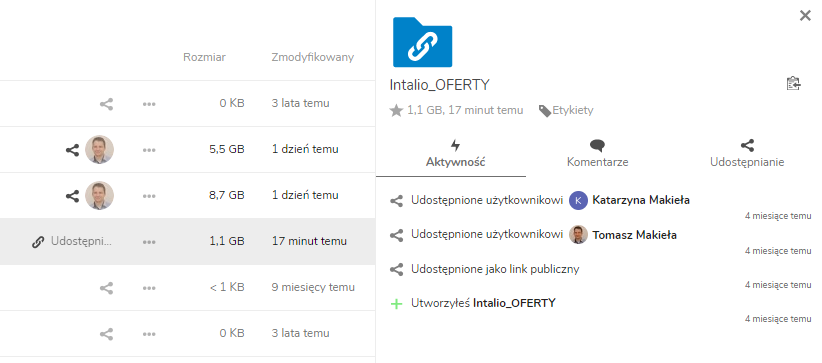This screenshot has height=363, width=822.
Task: Click the large shared folder link thumbnail
Action: click(423, 42)
